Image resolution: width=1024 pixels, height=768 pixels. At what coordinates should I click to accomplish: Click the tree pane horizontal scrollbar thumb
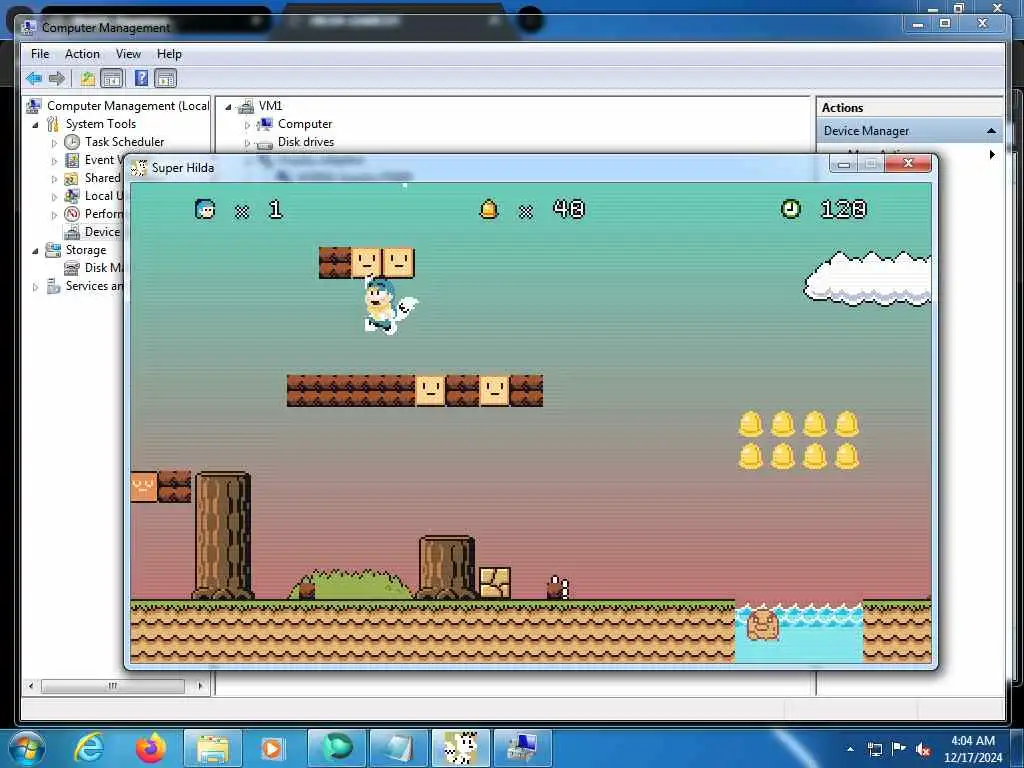(113, 686)
